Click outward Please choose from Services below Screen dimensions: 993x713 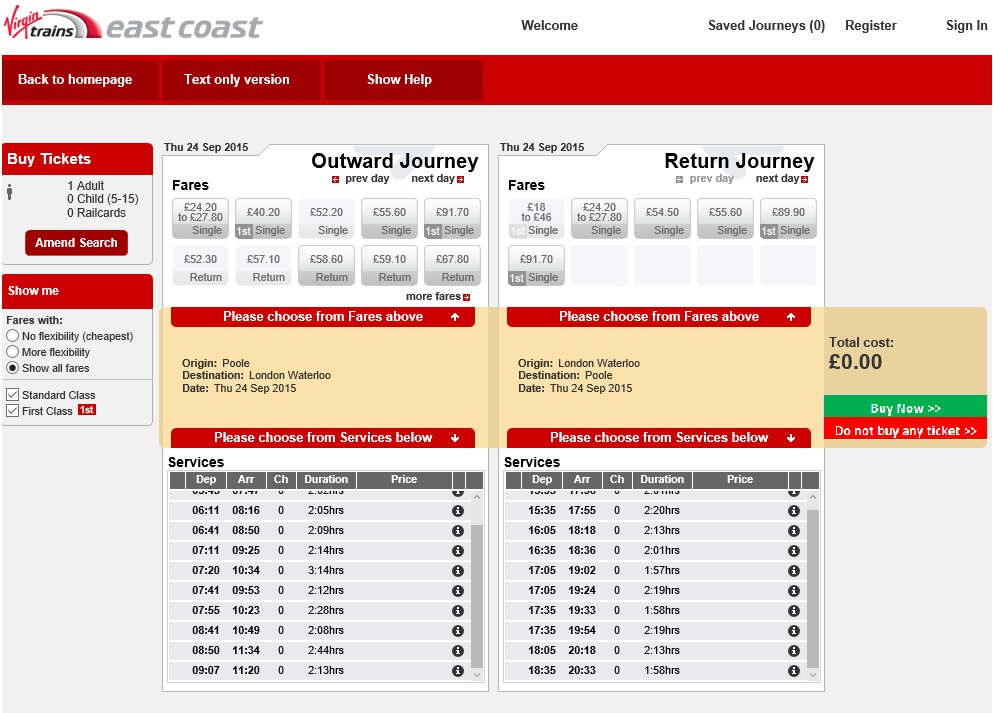(323, 438)
